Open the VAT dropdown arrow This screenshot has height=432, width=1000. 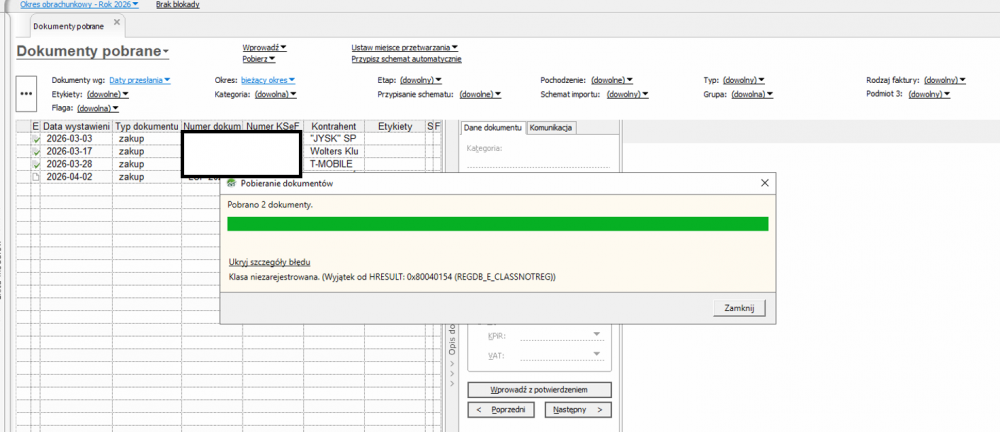[597, 354]
